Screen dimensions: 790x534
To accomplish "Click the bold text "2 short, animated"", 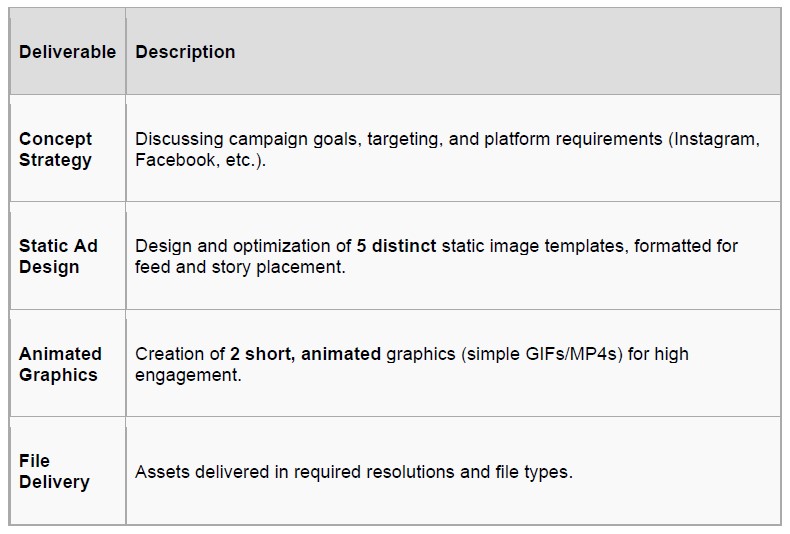I will [x=305, y=354].
